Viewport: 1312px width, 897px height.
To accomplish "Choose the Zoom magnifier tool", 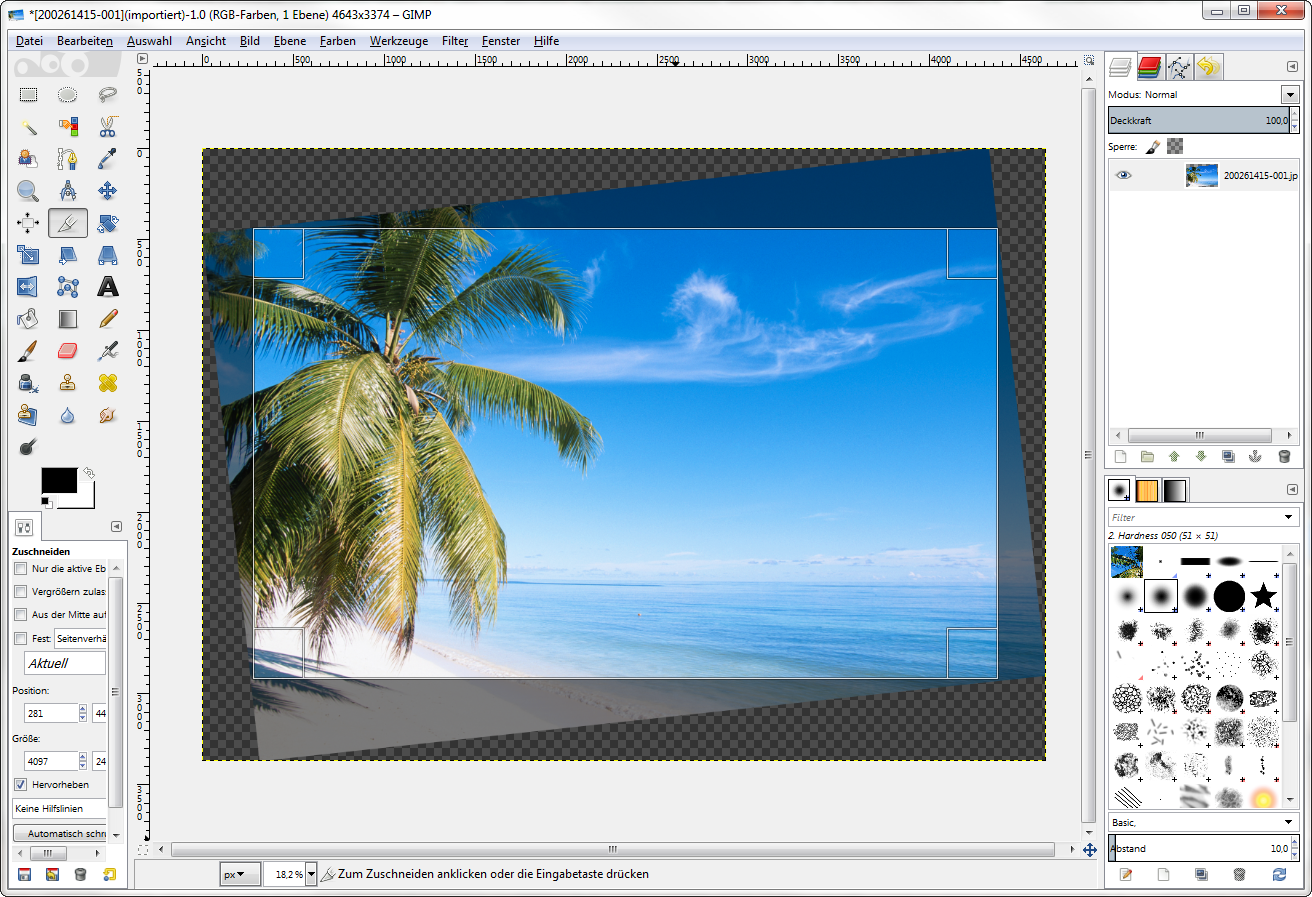I will (x=28, y=190).
